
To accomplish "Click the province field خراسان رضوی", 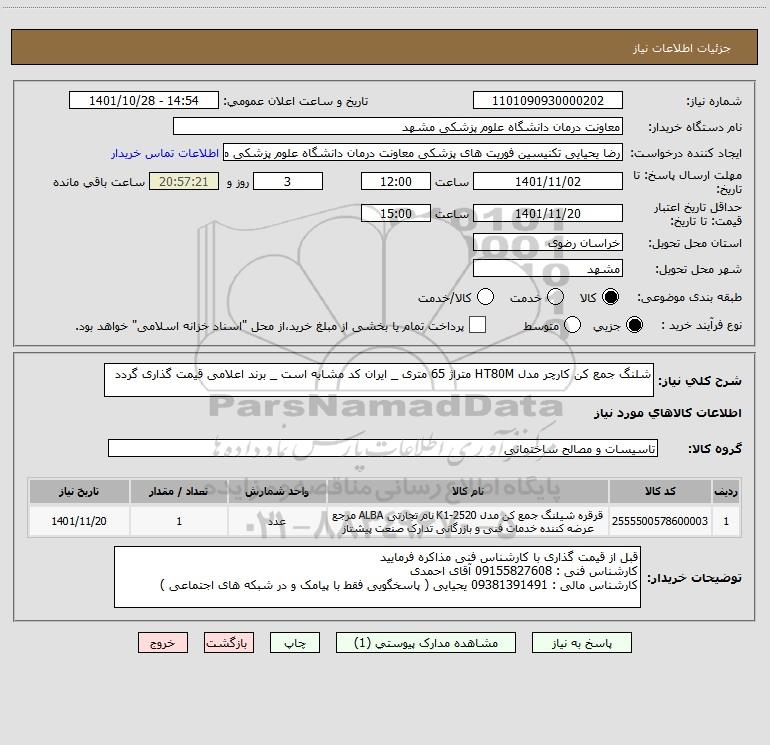I will point(548,243).
